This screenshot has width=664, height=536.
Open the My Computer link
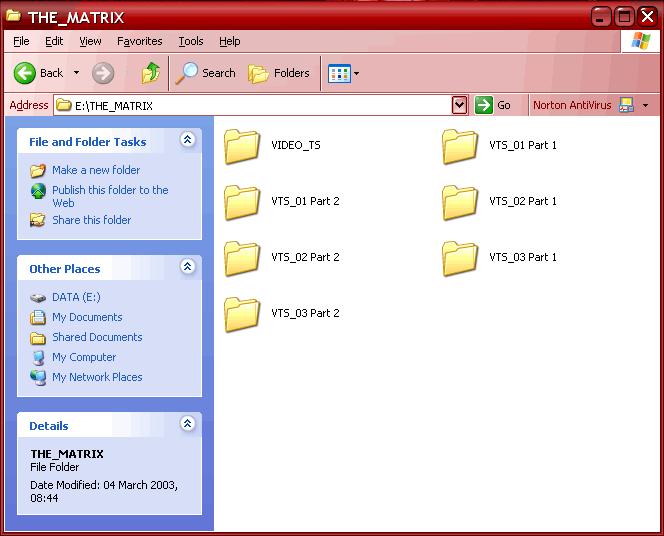pos(84,357)
